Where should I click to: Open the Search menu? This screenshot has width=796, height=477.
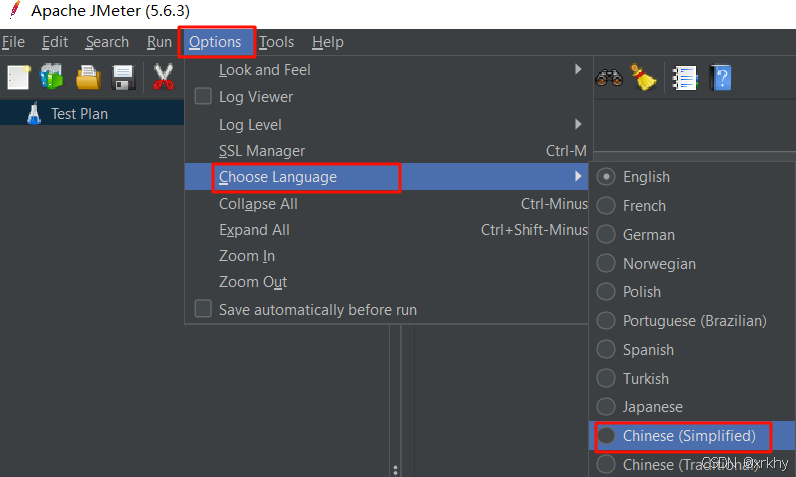pos(107,42)
